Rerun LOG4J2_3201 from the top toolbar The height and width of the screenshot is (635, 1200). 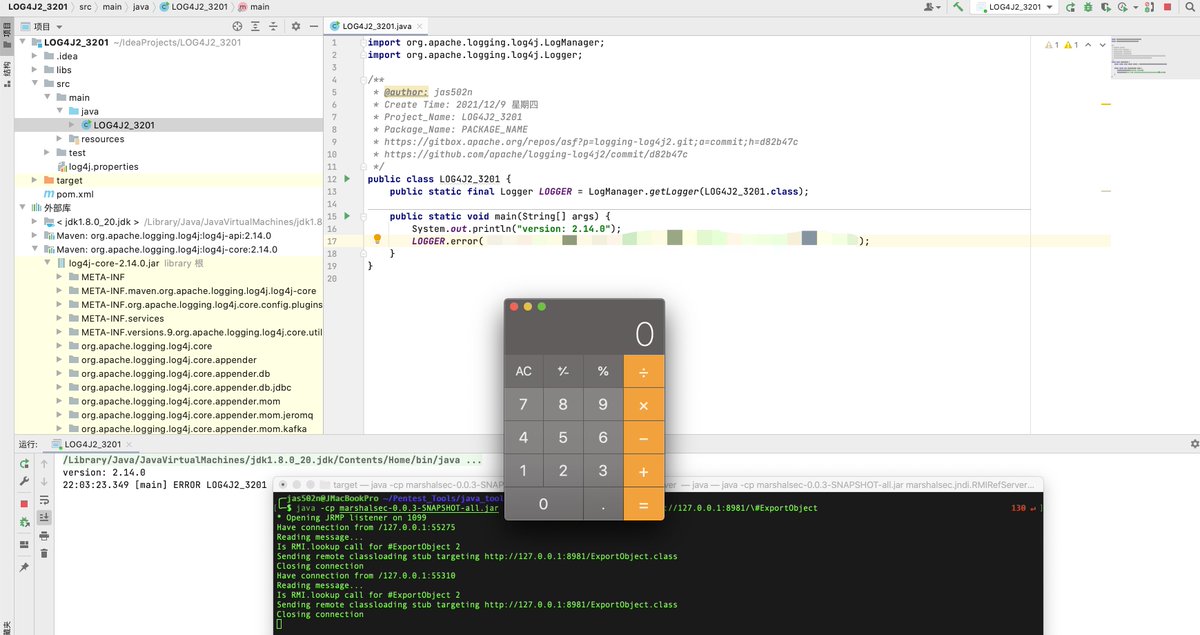coord(1072,7)
